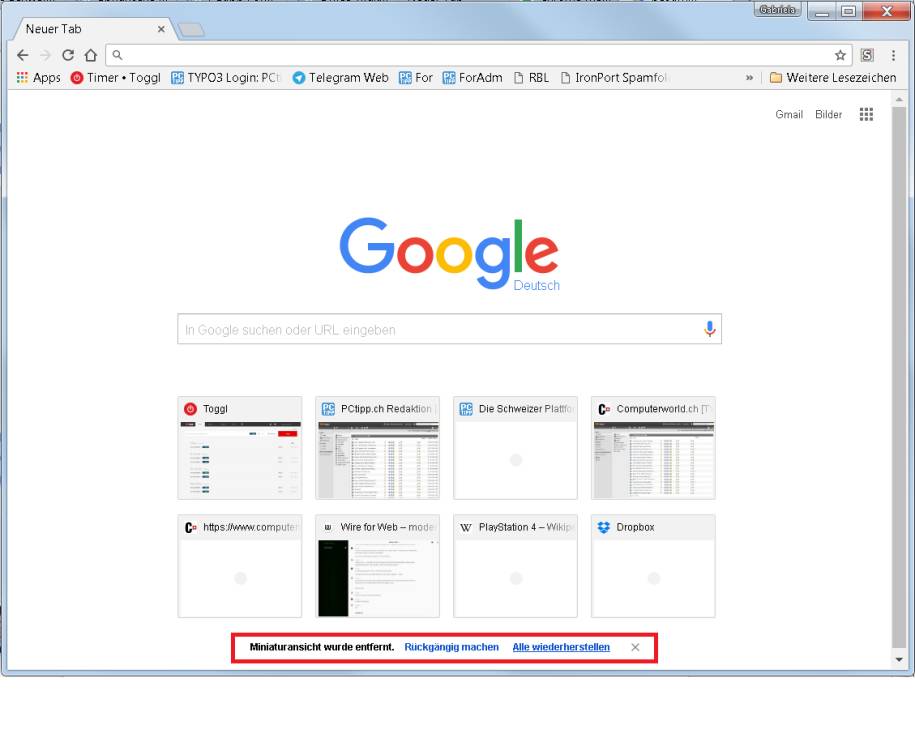The width and height of the screenshot is (915, 742).
Task: Open the Timer Toggl bookmark
Action: point(116,78)
